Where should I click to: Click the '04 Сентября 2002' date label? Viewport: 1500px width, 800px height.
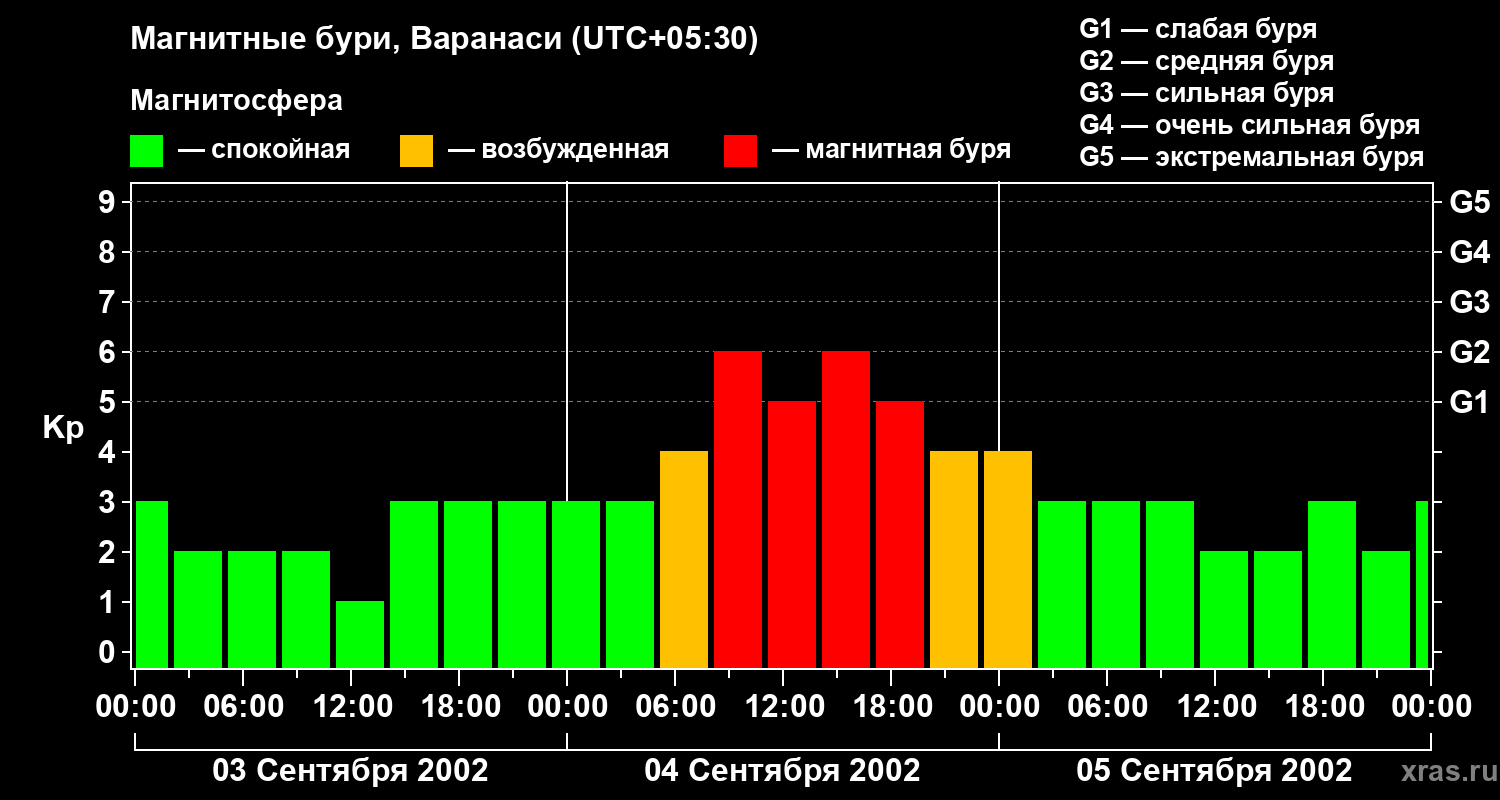click(x=782, y=771)
